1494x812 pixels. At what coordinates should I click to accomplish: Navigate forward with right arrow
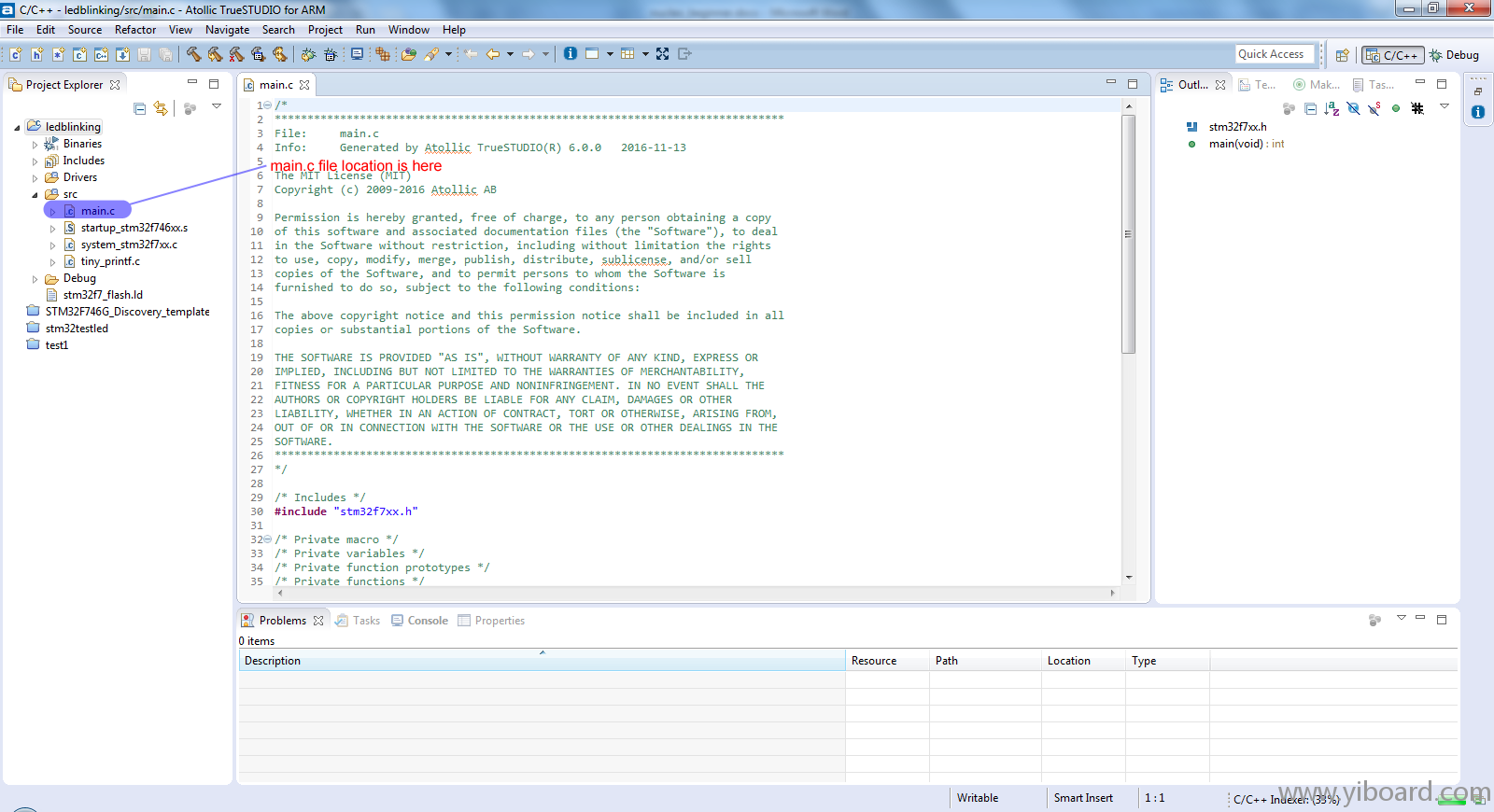tap(528, 54)
